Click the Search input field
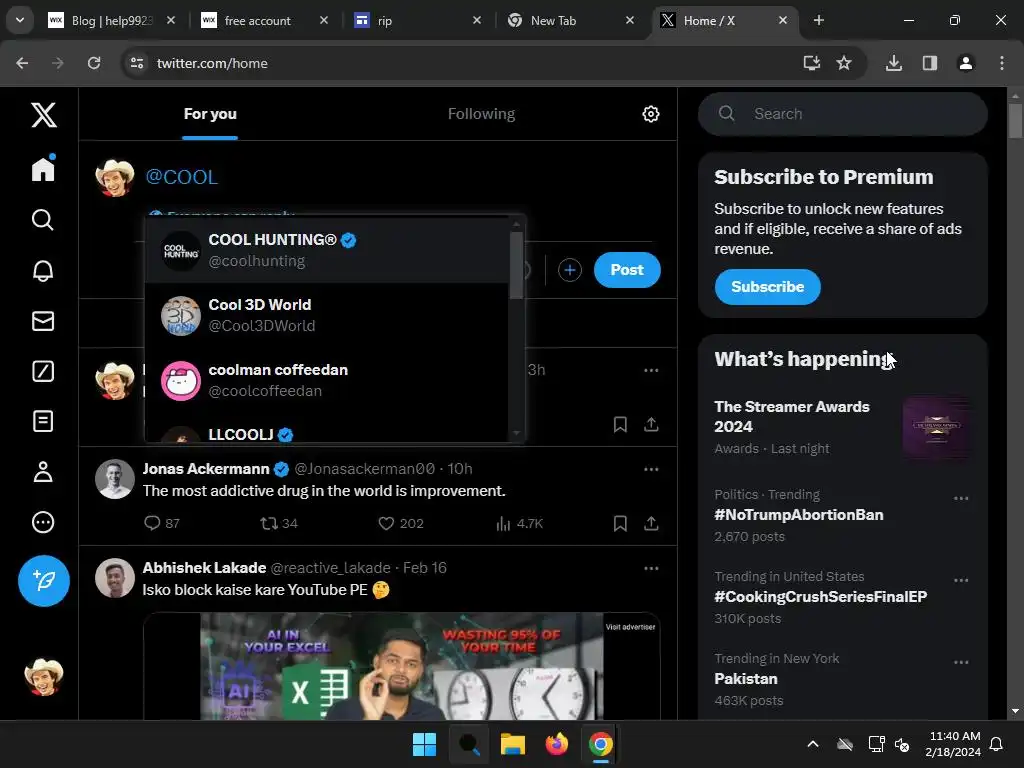Viewport: 1024px width, 768px height. (842, 114)
